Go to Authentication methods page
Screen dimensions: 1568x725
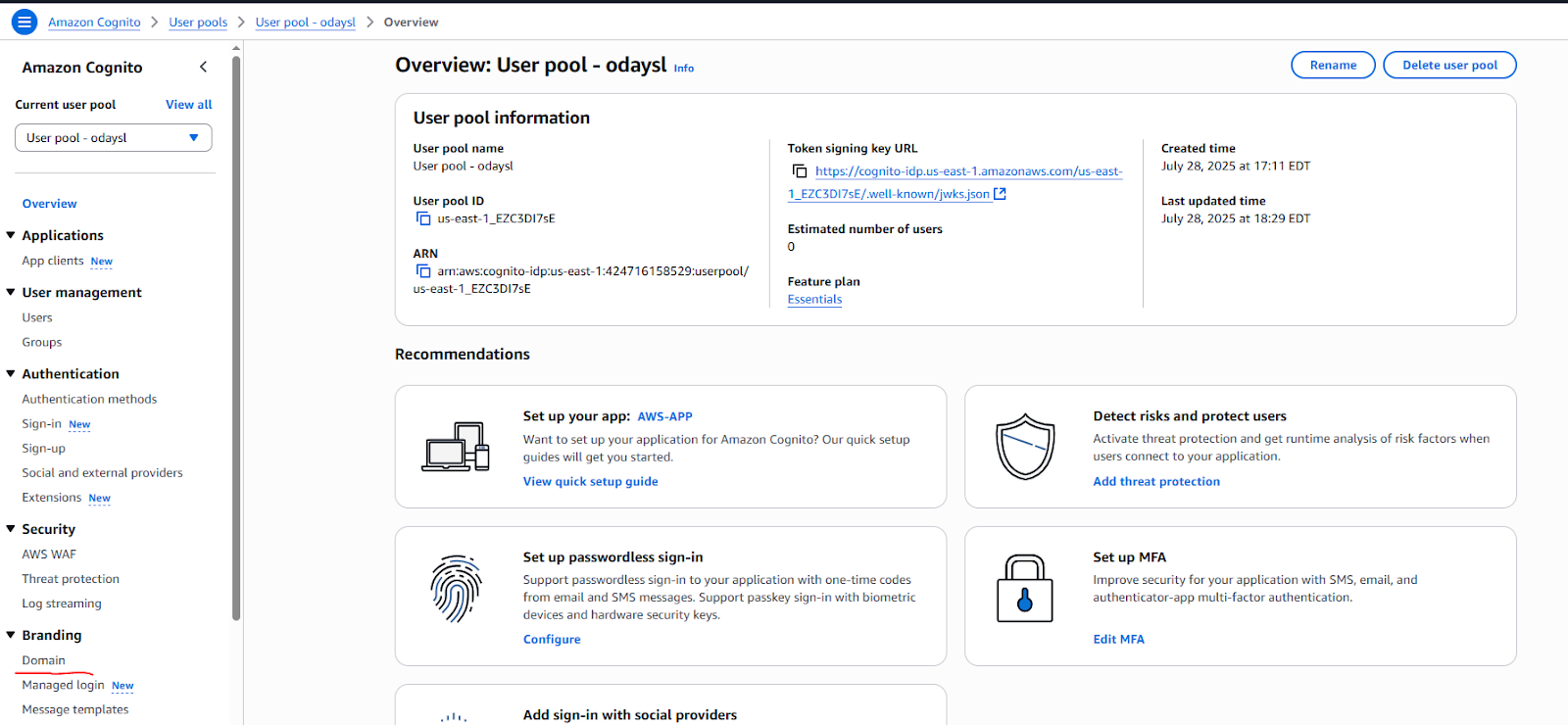tap(89, 399)
